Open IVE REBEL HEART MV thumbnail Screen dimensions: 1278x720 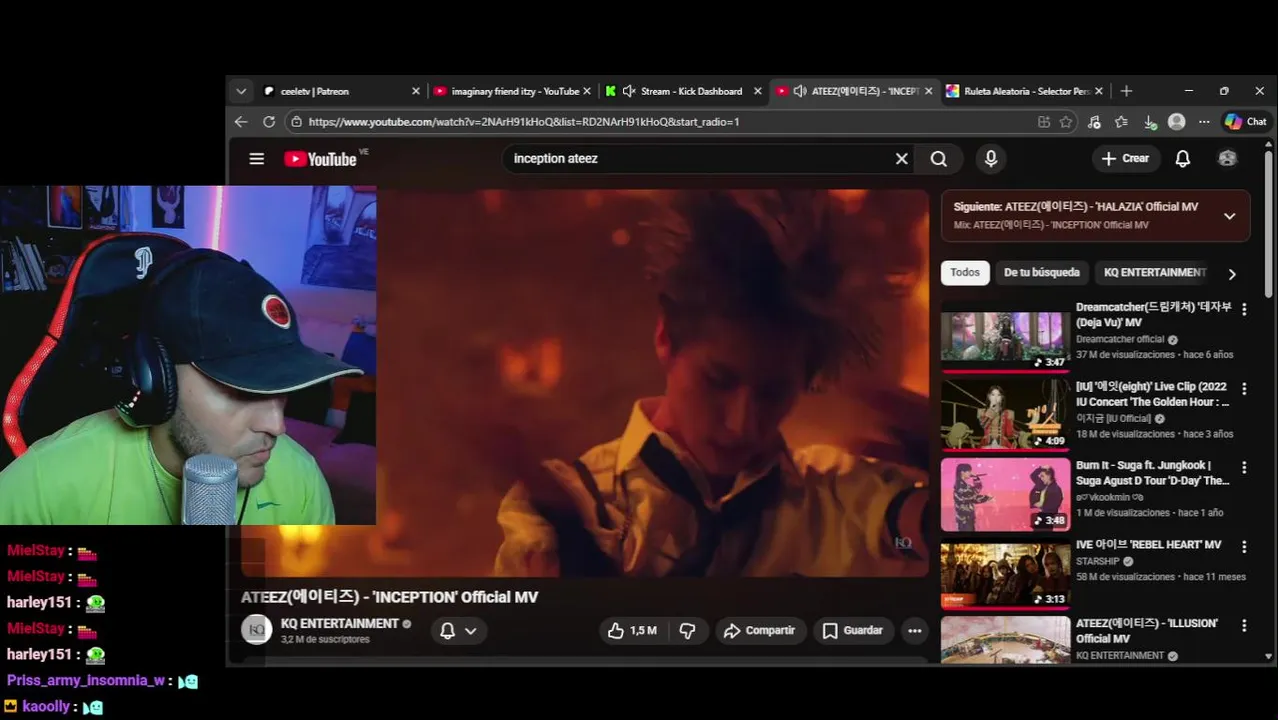click(x=1005, y=575)
